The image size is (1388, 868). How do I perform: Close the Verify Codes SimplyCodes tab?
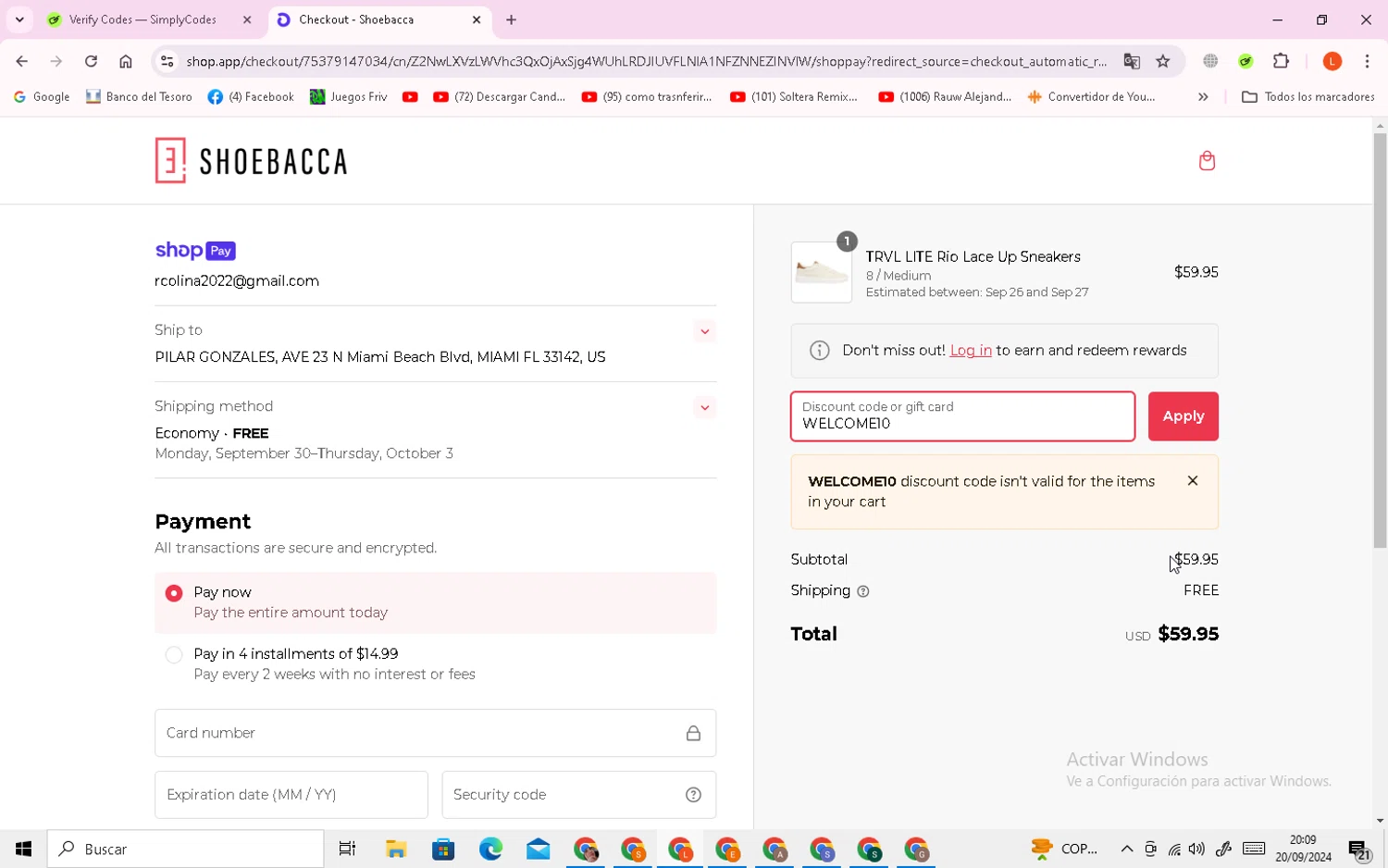(x=247, y=19)
